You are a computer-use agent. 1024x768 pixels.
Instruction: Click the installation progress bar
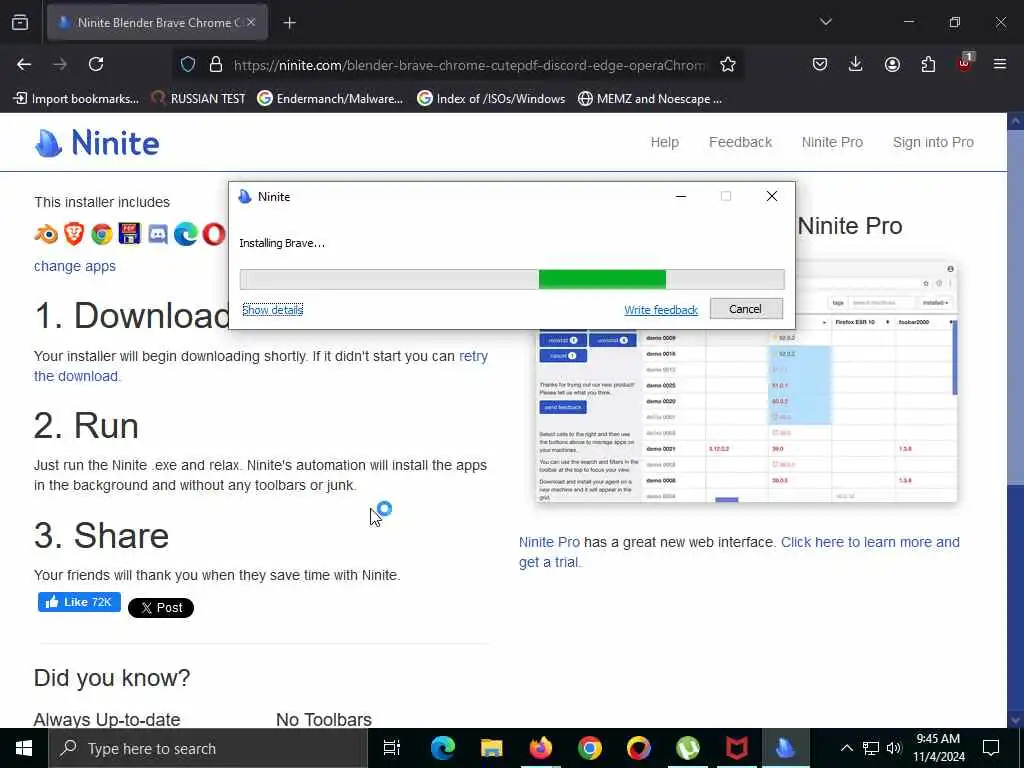(x=512, y=279)
